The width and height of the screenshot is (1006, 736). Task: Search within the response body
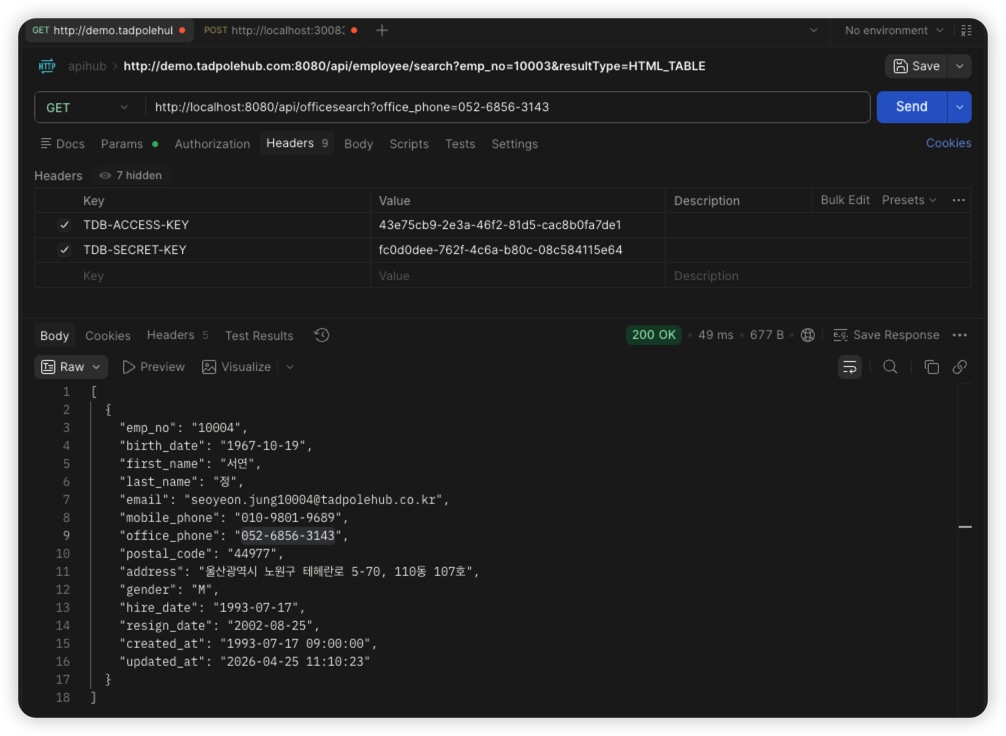[890, 367]
